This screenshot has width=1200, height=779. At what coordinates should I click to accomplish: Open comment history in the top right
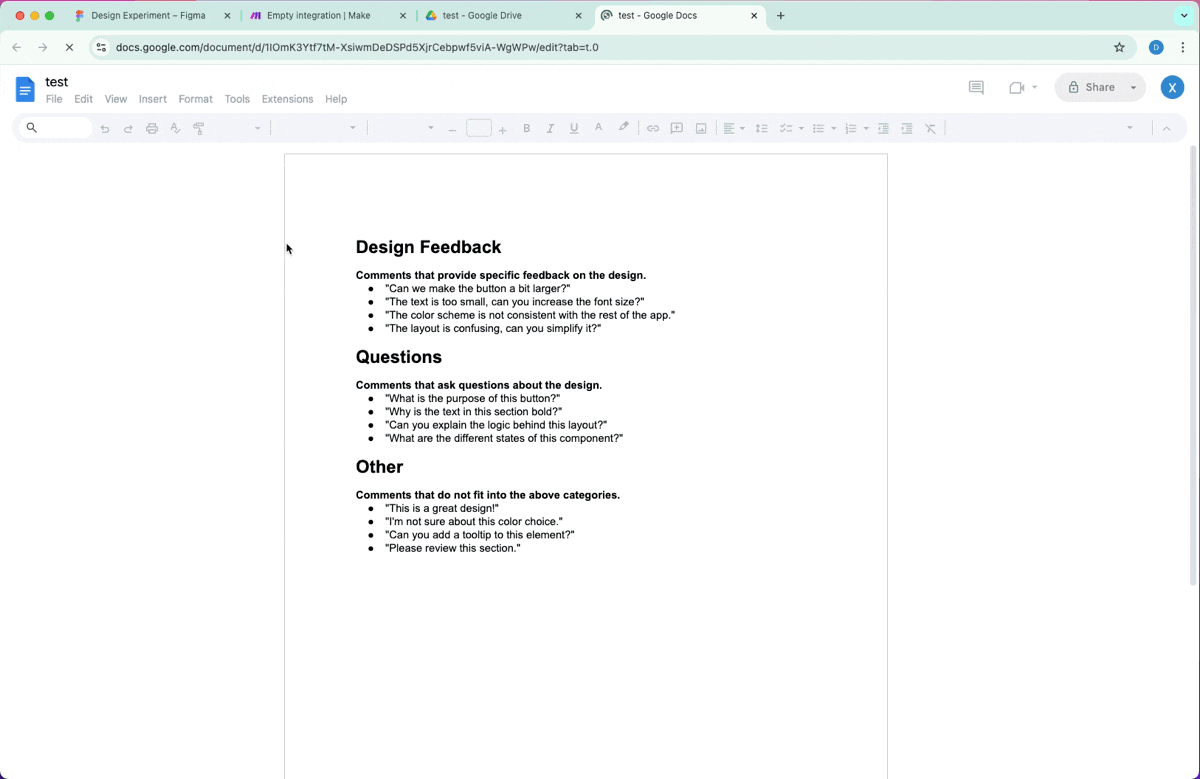pyautogui.click(x=976, y=87)
